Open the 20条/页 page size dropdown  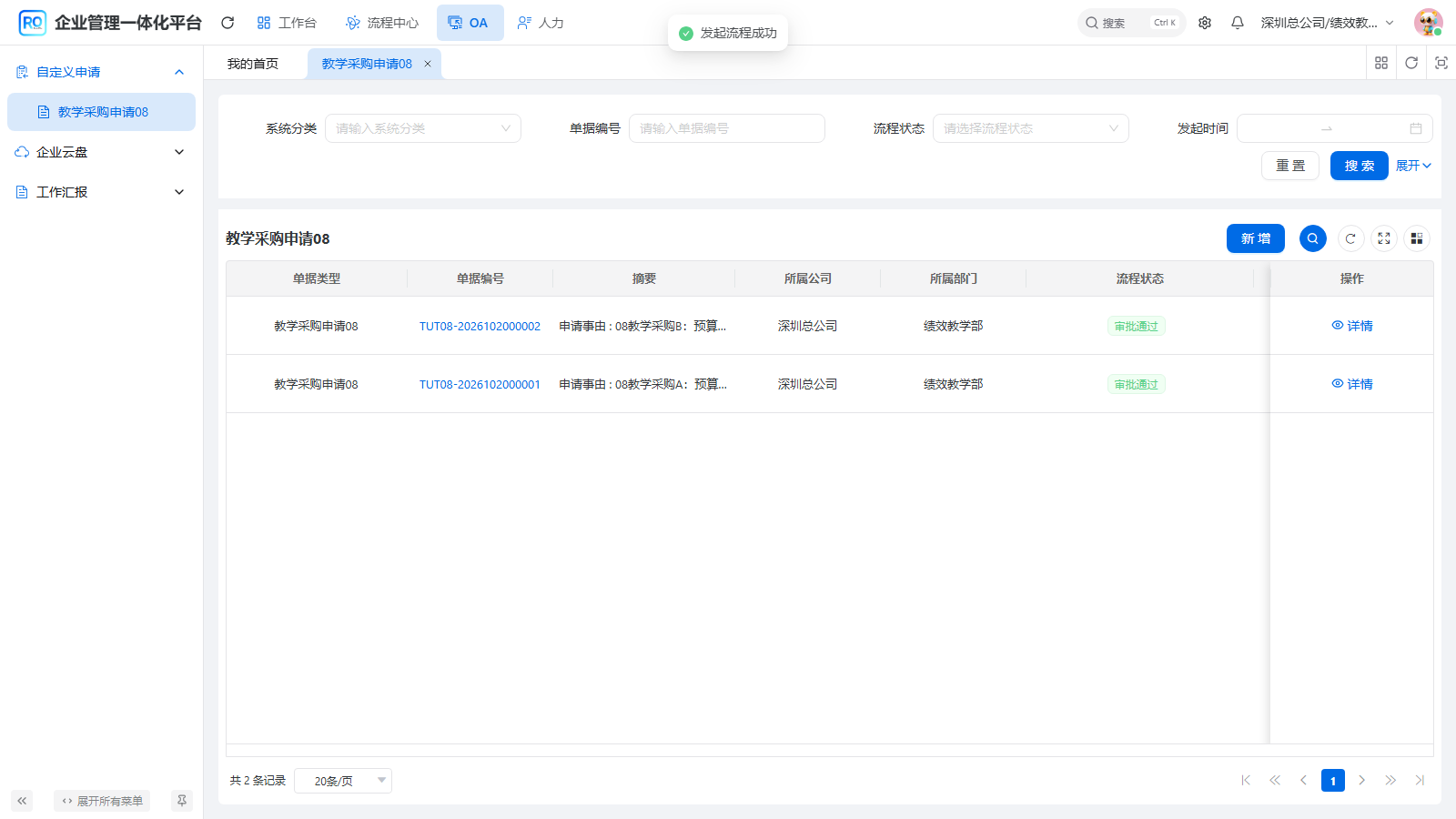click(x=343, y=781)
